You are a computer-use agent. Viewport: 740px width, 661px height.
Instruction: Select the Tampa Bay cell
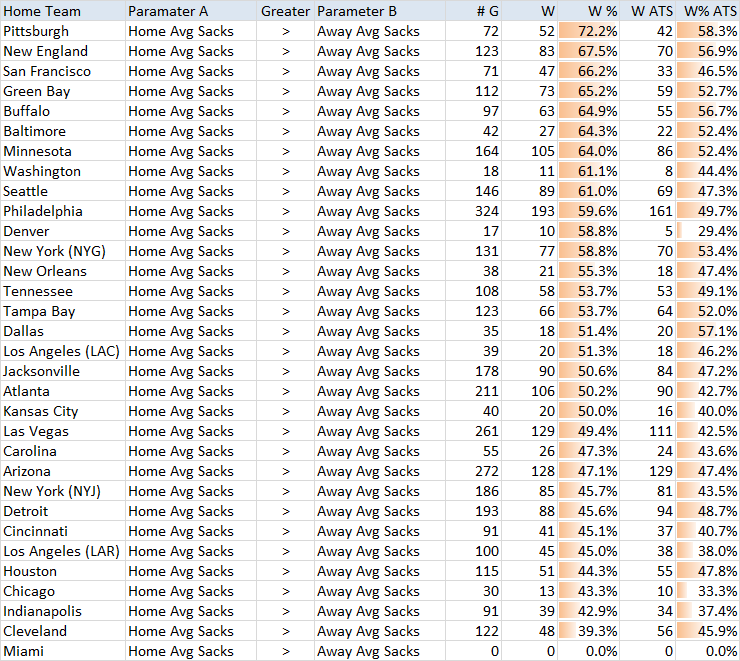[63, 311]
